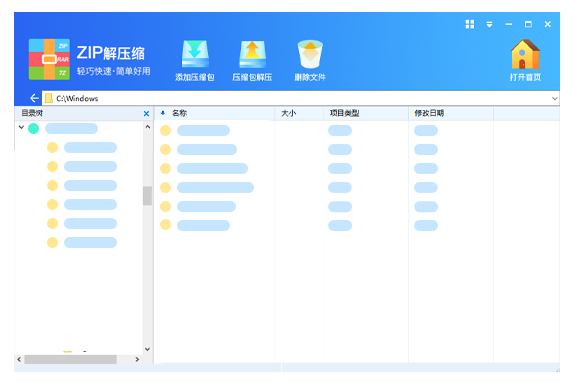574x390 pixels.
Task: Minimize the ZIP解压缩 window
Action: (x=508, y=24)
